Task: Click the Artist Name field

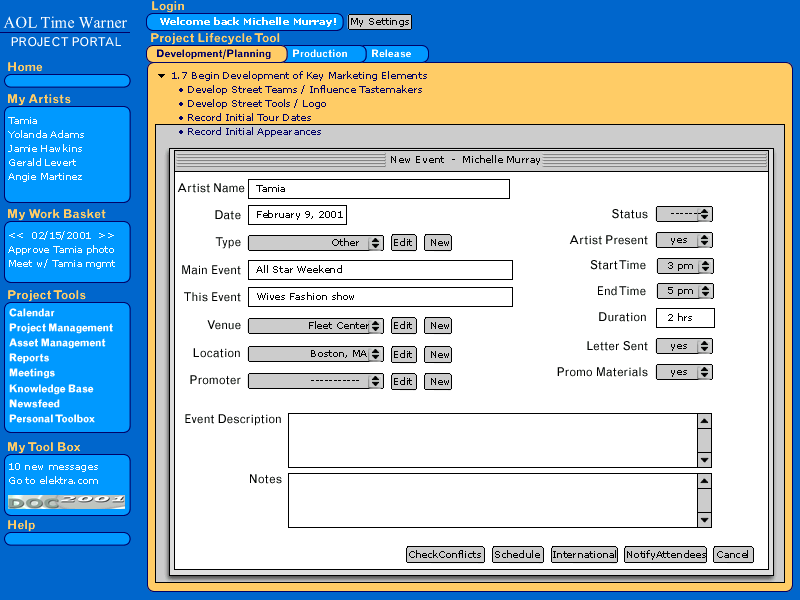Action: pyautogui.click(x=379, y=189)
